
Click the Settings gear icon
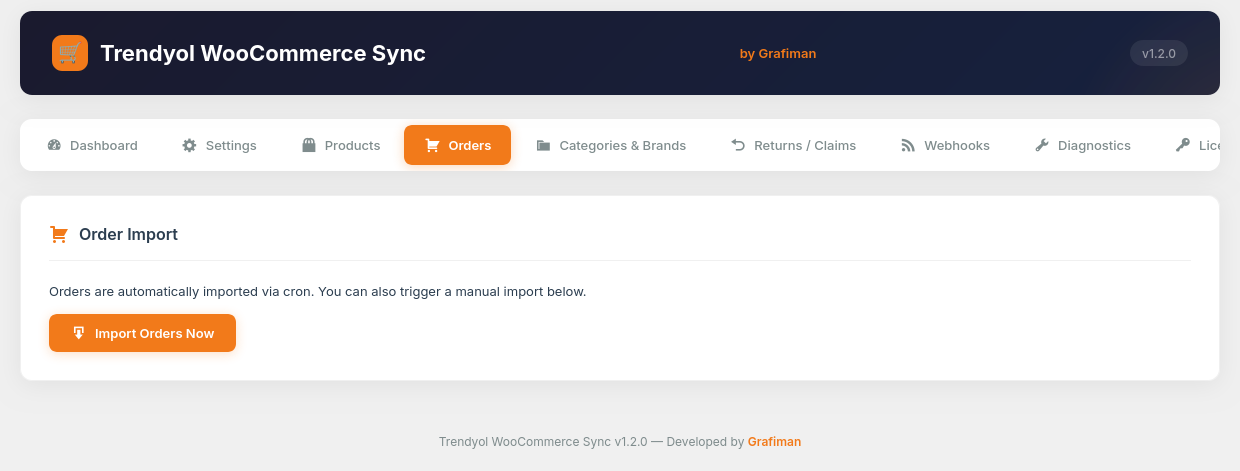click(x=190, y=145)
